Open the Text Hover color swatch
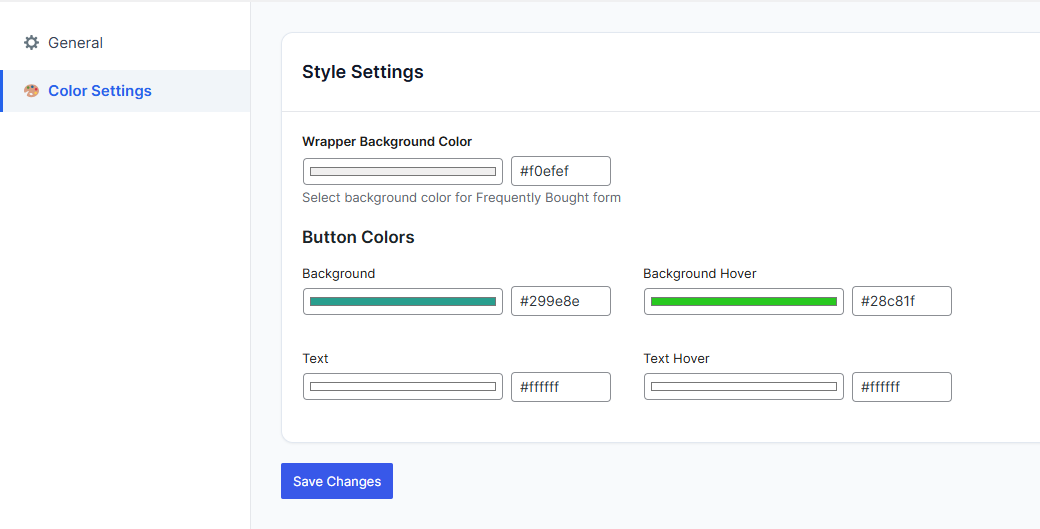This screenshot has width=1040, height=529. (744, 387)
